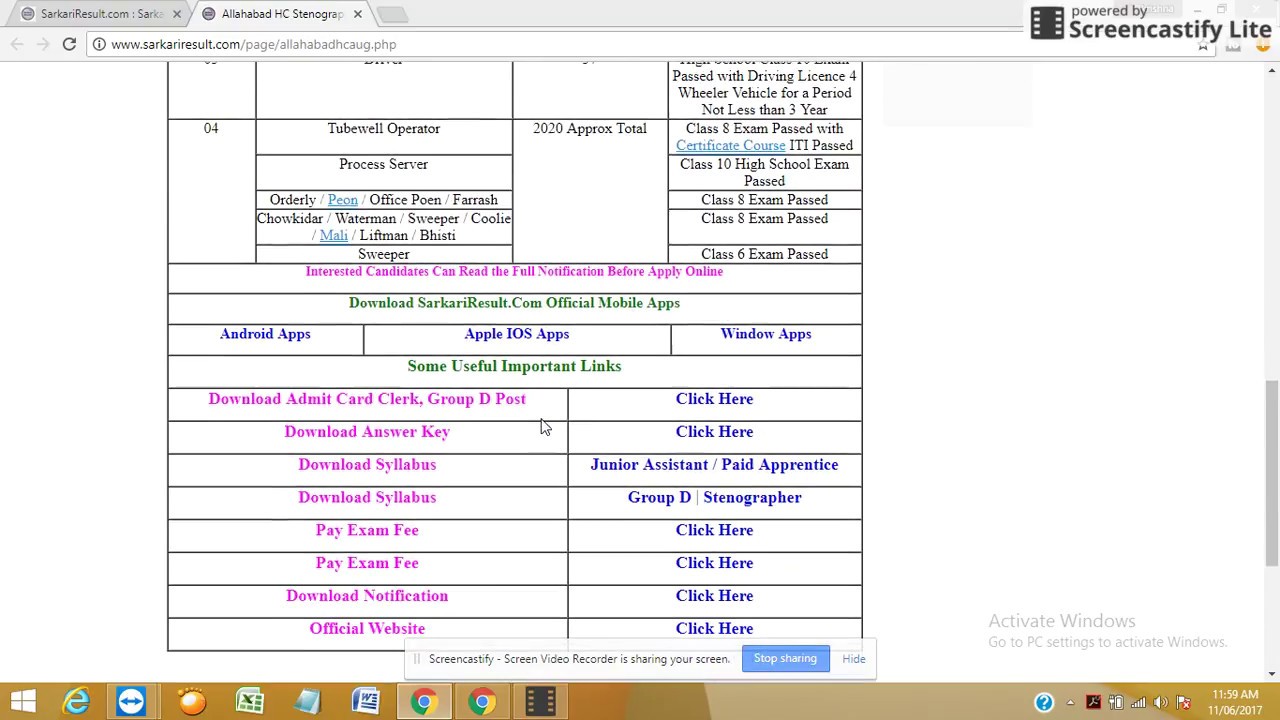Close the SarkariResult.com tab

point(177,14)
